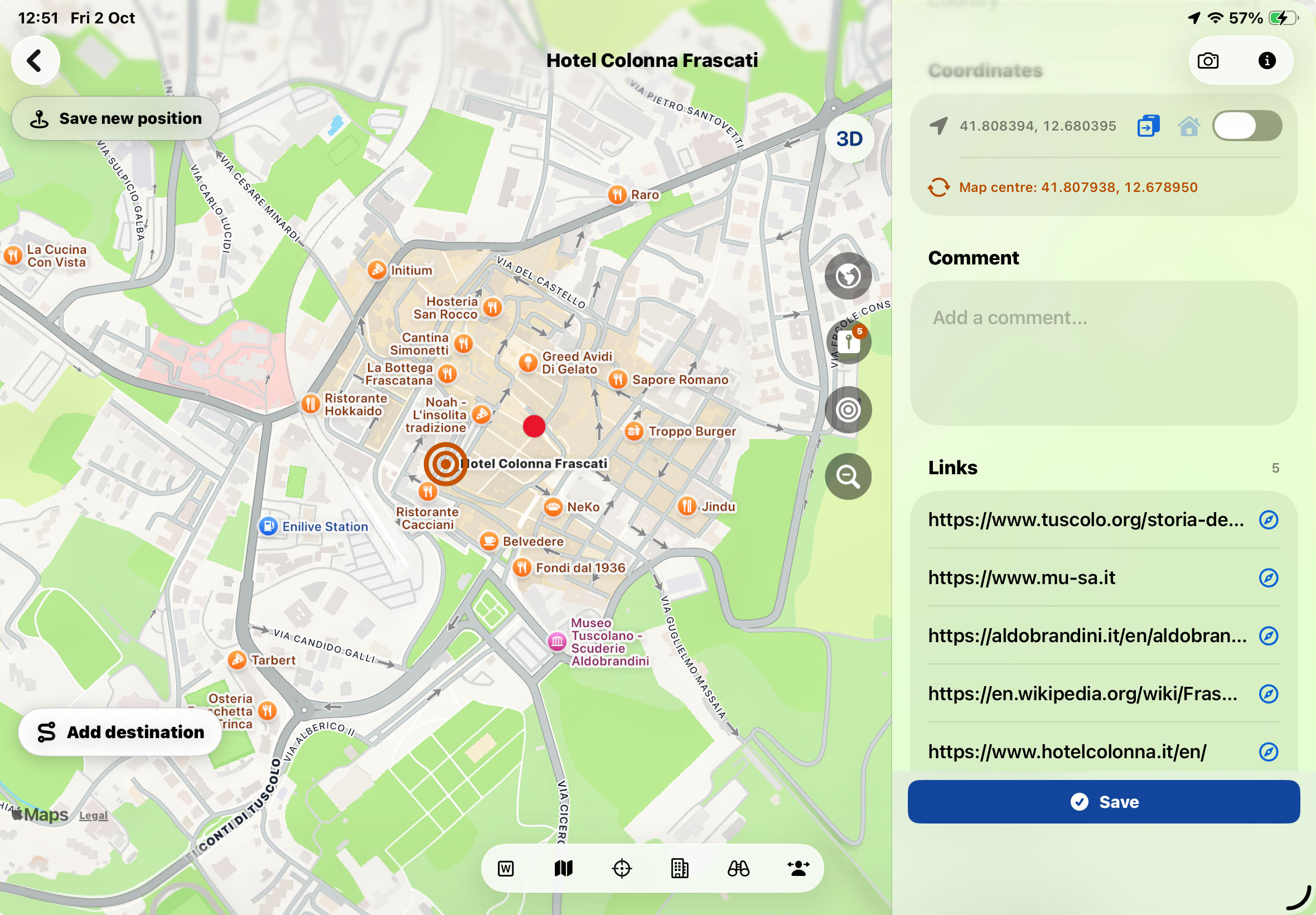
Task: Tap the building icon in bottom toolbar
Action: tap(680, 869)
